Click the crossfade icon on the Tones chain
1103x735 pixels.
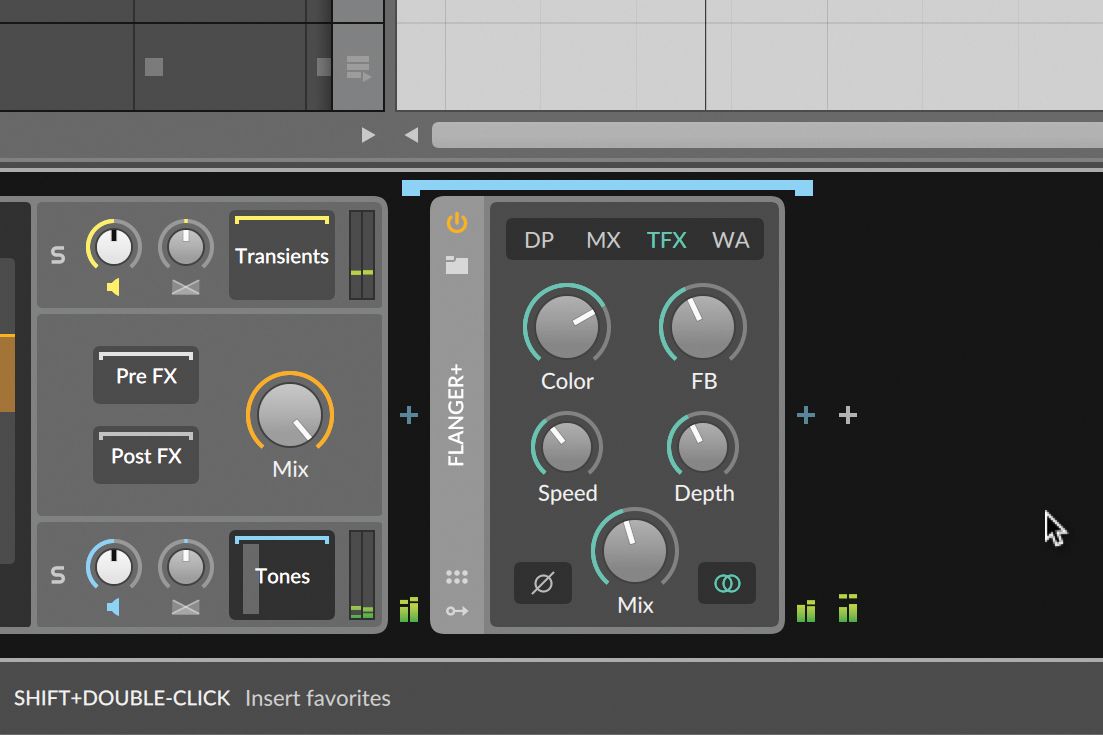click(x=186, y=607)
